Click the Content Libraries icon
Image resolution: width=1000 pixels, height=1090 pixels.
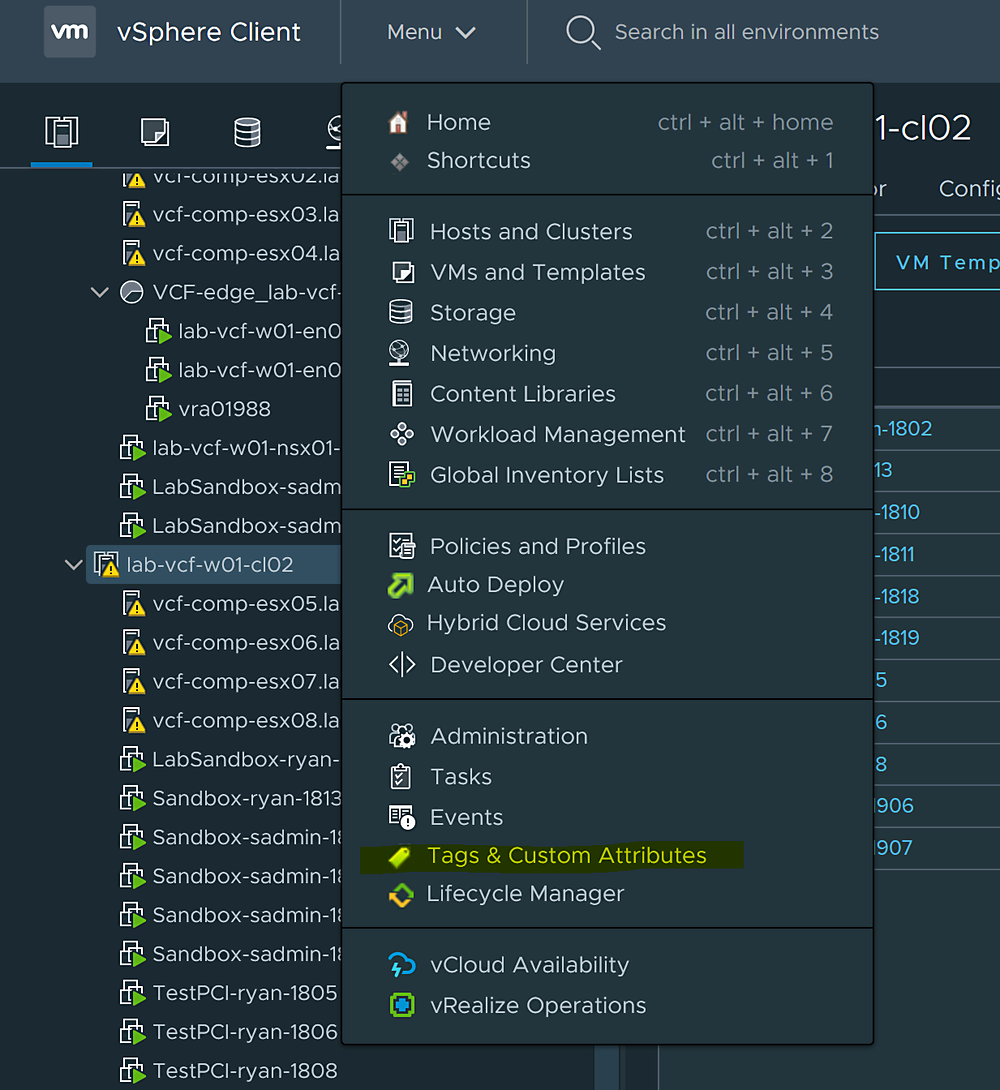[402, 393]
